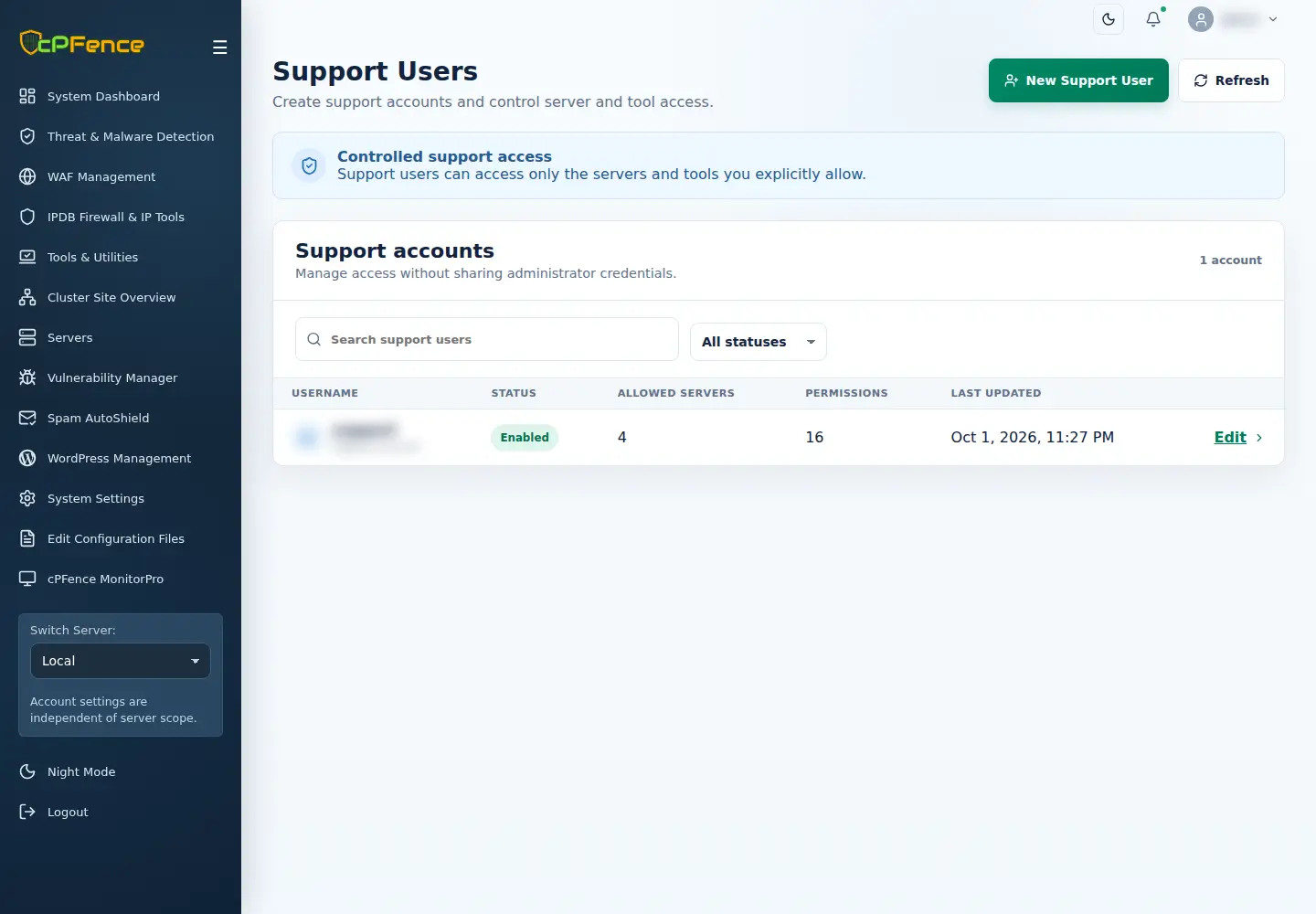Screen dimensions: 1316x914
Task: Click the IPDB Firewall shield icon
Action: click(x=27, y=217)
